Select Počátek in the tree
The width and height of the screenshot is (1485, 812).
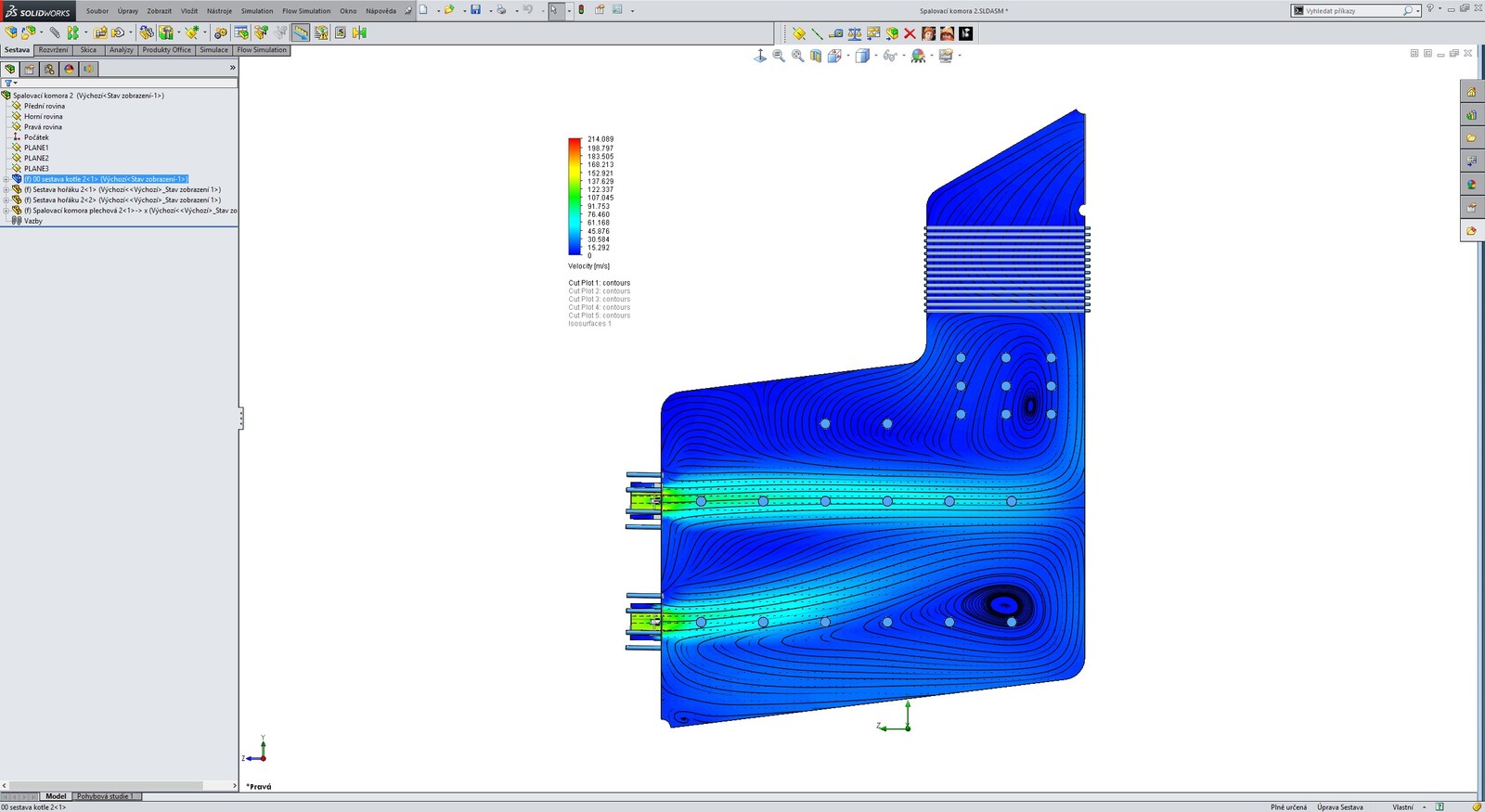click(x=36, y=137)
